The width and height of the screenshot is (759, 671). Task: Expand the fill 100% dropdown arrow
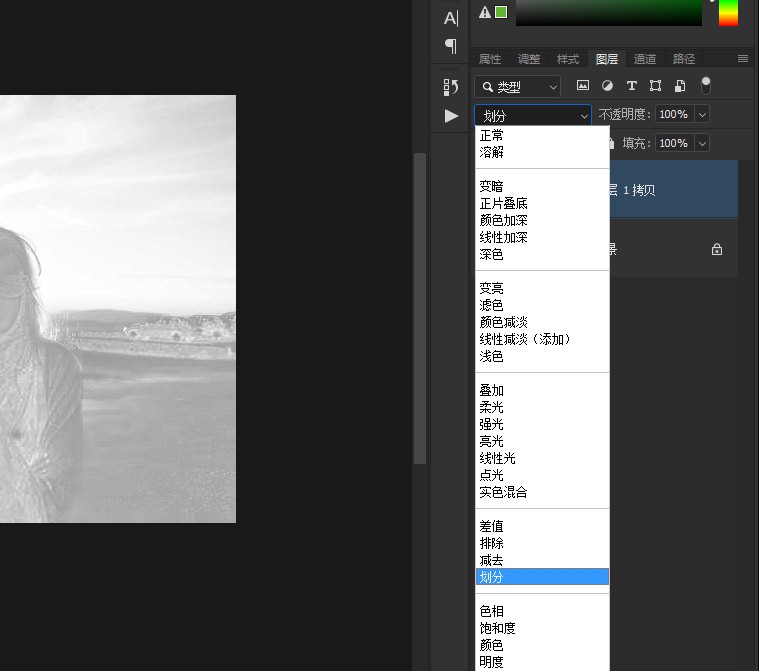click(x=702, y=144)
